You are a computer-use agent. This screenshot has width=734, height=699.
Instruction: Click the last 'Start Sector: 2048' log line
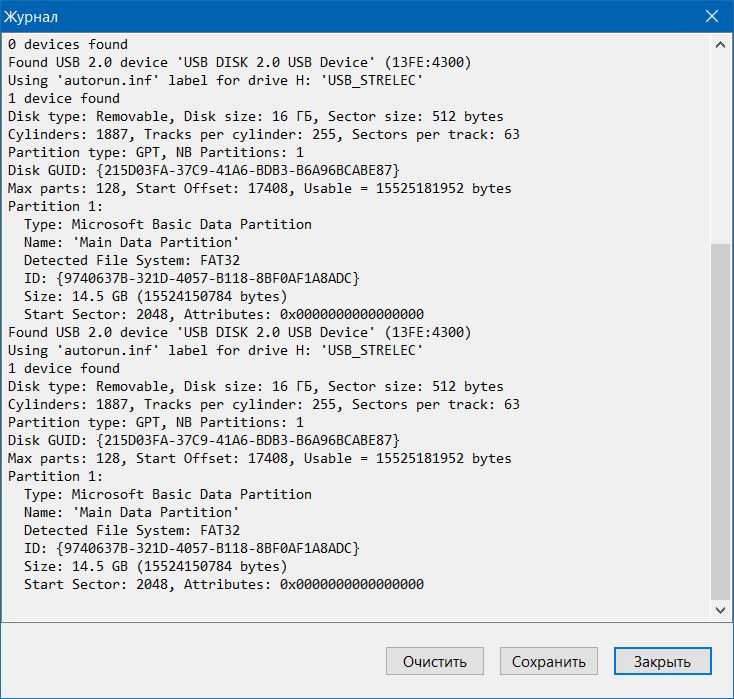[224, 584]
